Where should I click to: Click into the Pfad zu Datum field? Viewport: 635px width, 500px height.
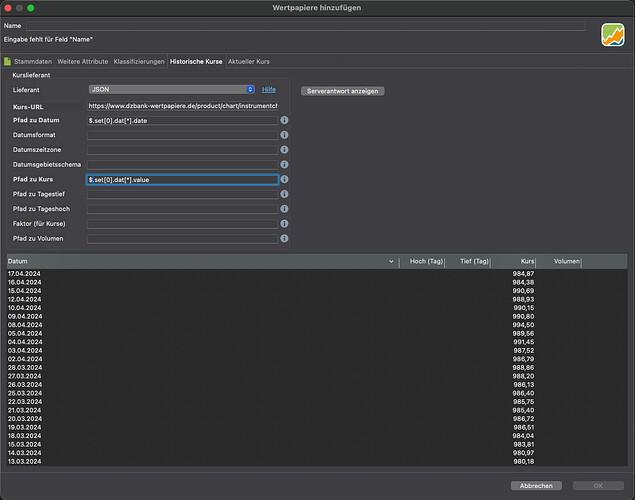pos(182,121)
